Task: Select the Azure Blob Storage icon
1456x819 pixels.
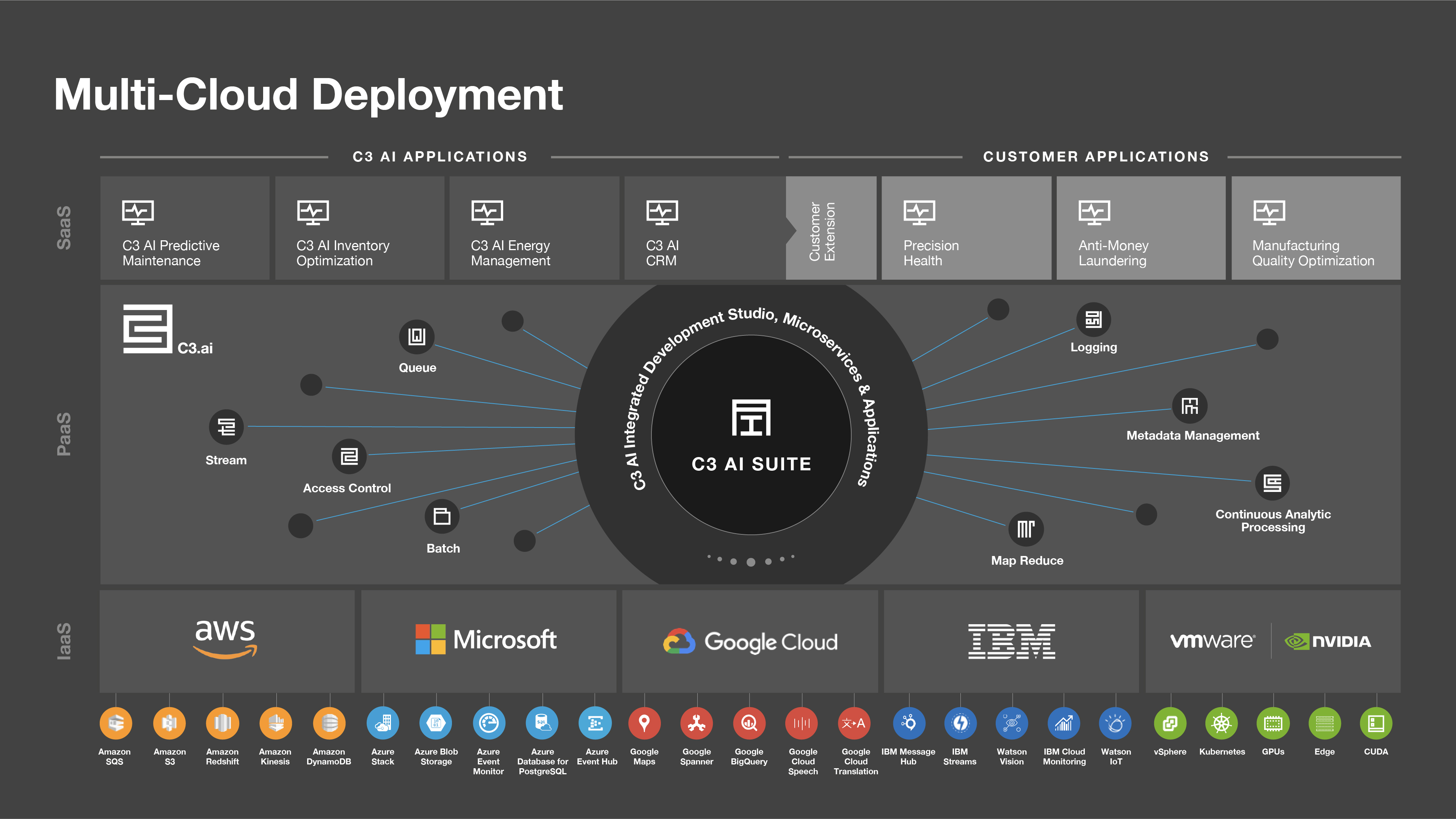Action: click(x=436, y=723)
